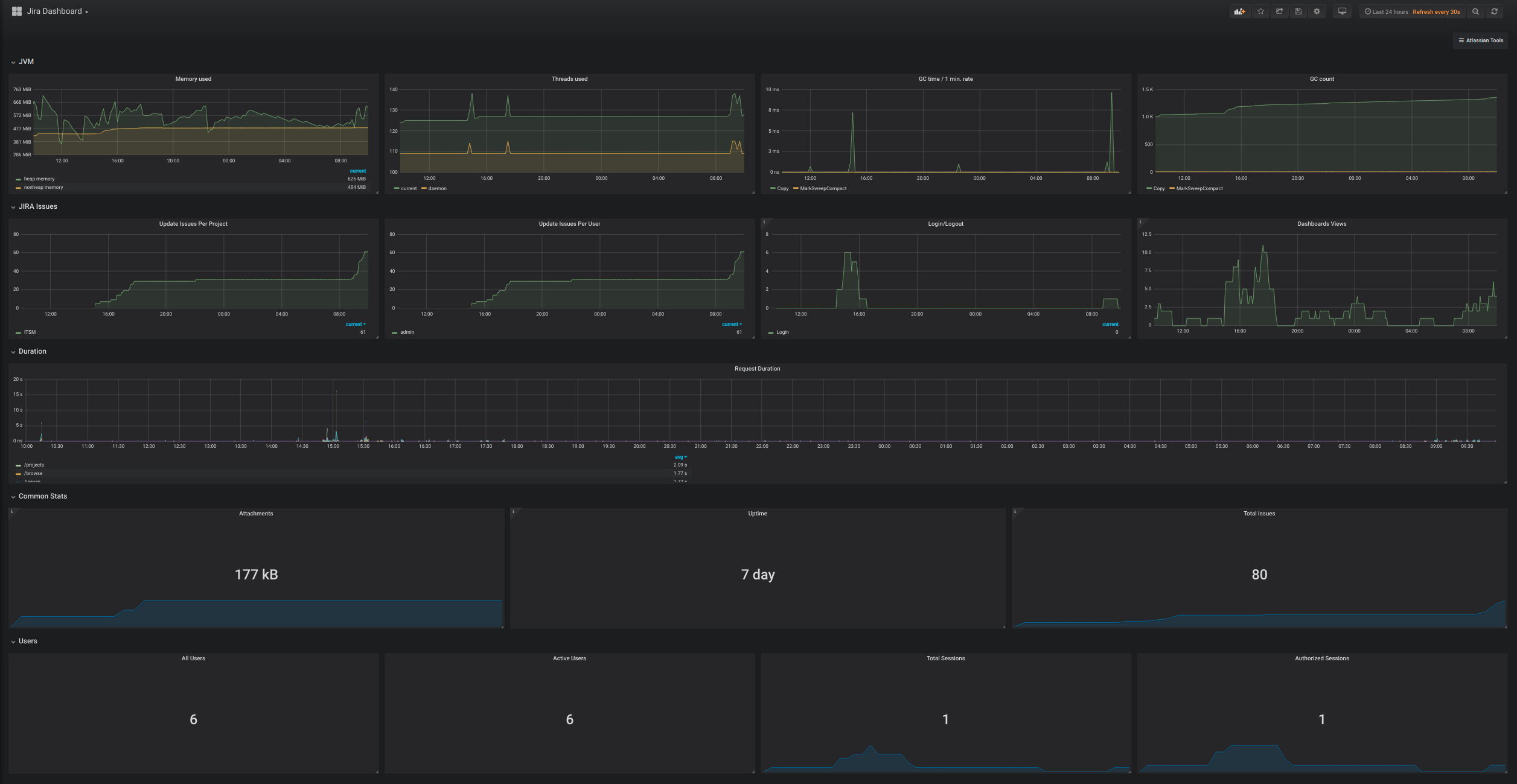
Task: Open Dashboards Views panel title menu
Action: click(1321, 224)
